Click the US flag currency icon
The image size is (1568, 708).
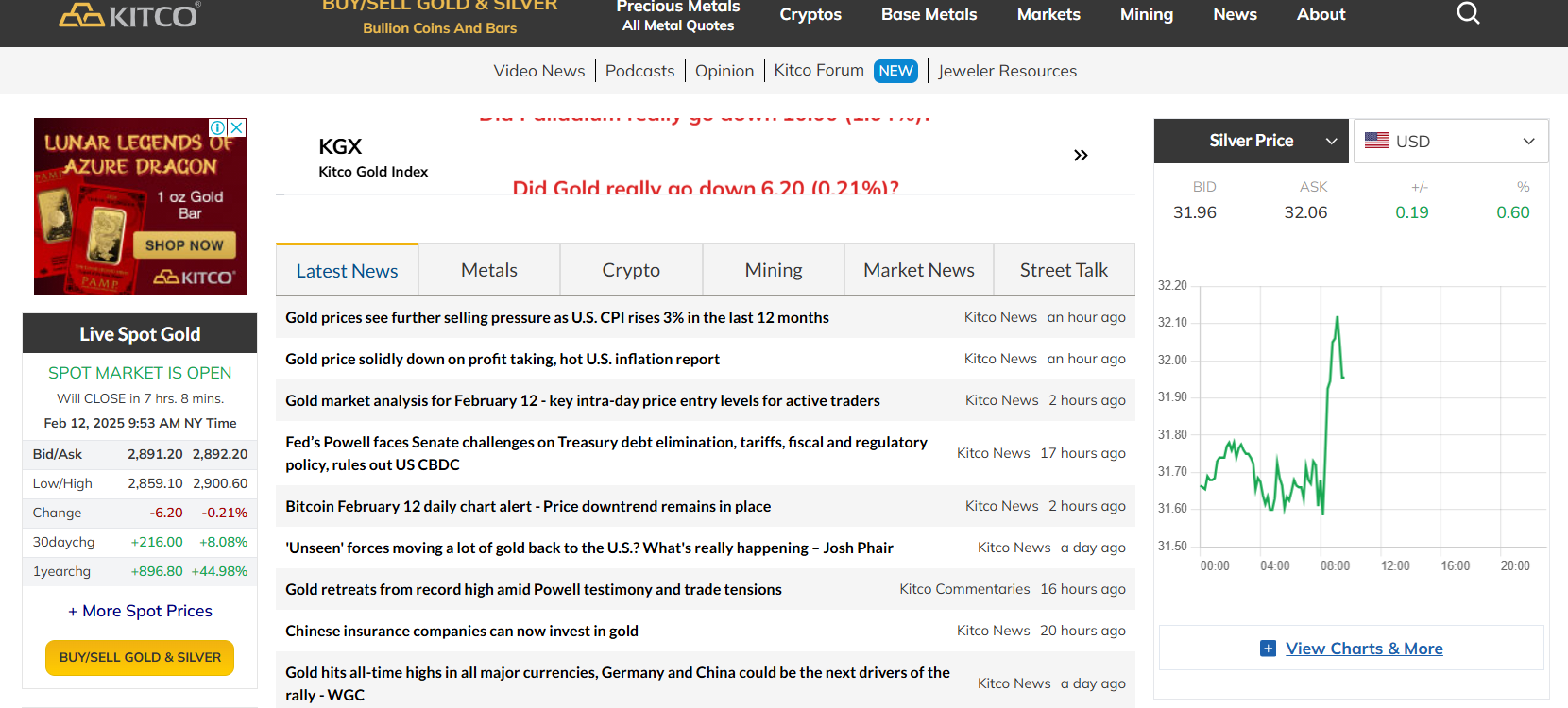pyautogui.click(x=1376, y=141)
